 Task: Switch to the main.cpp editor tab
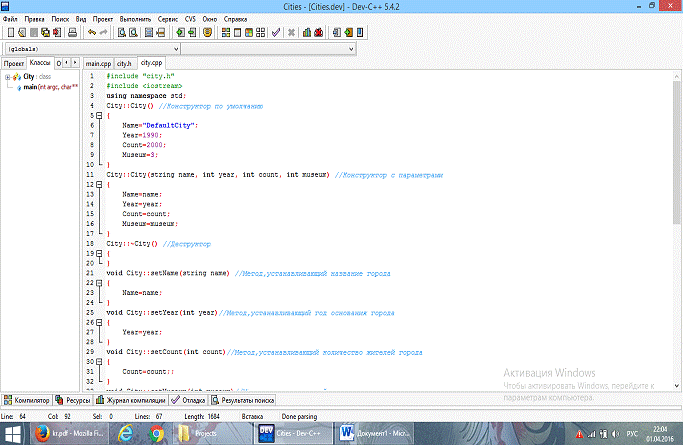point(97,62)
